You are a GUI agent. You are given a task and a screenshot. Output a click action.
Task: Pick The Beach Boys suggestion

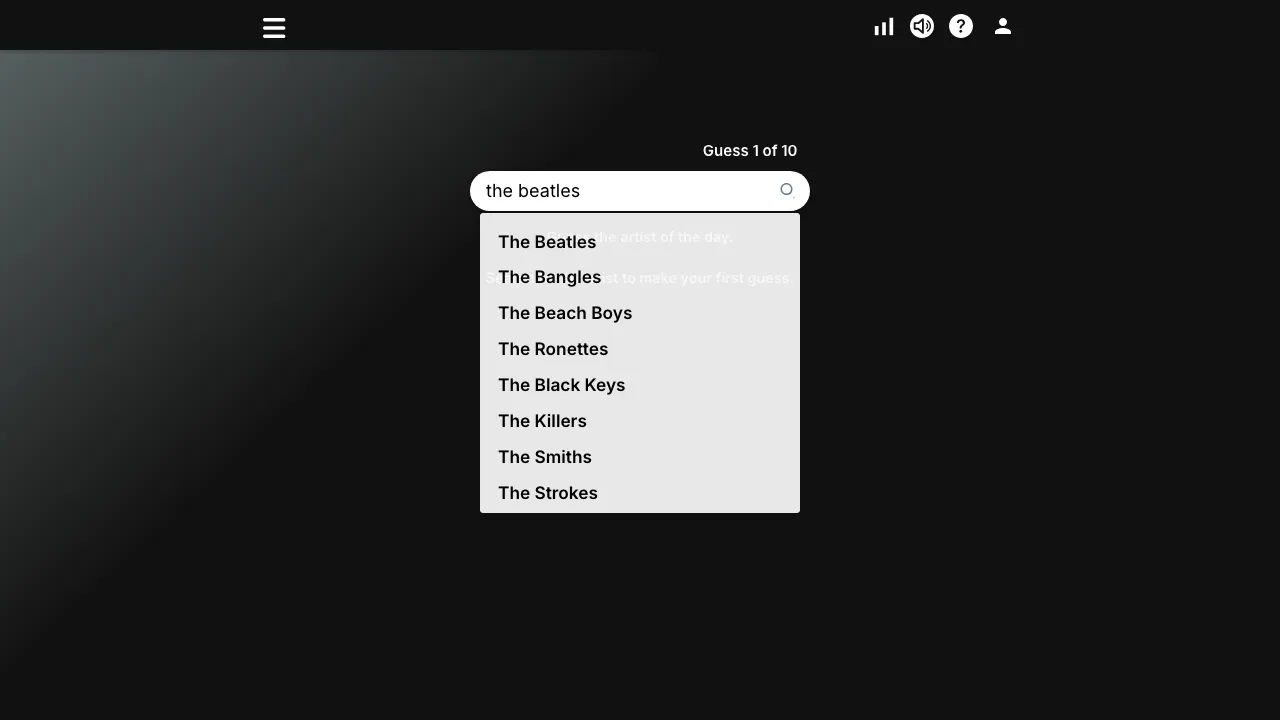640,313
